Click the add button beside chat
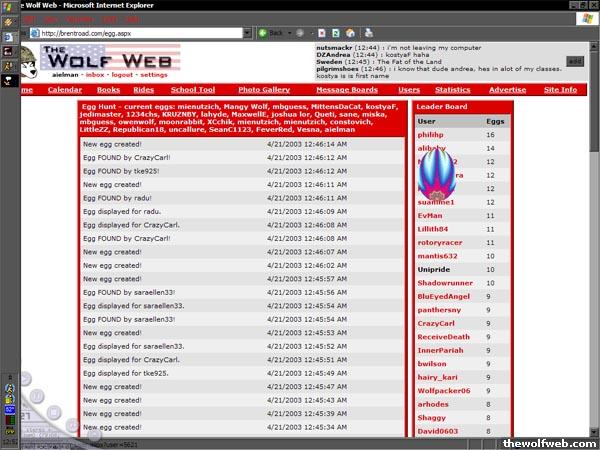Screen dimensions: 600x450 point(574,61)
